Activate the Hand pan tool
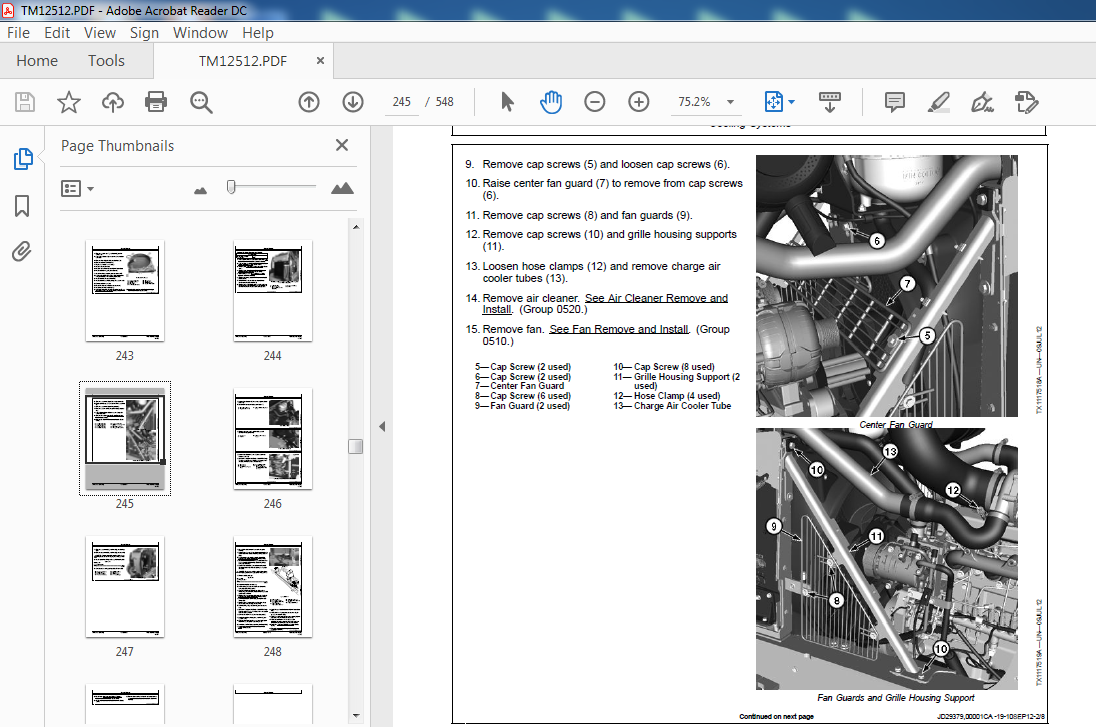The height and width of the screenshot is (727, 1096). pos(551,102)
